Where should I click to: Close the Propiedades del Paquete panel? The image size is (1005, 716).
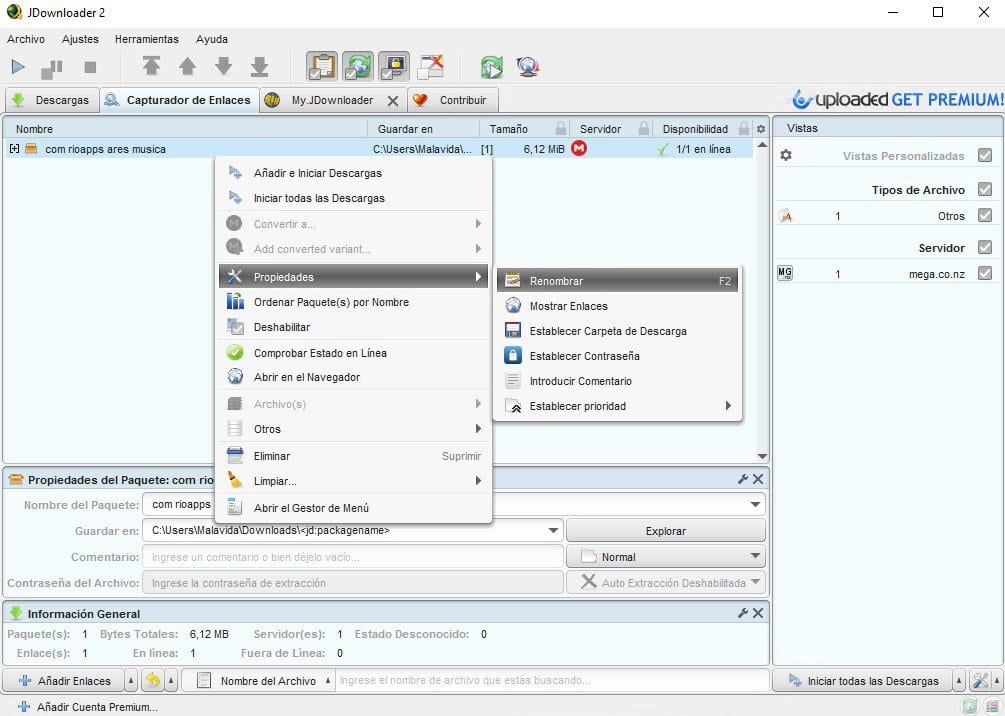tap(758, 479)
